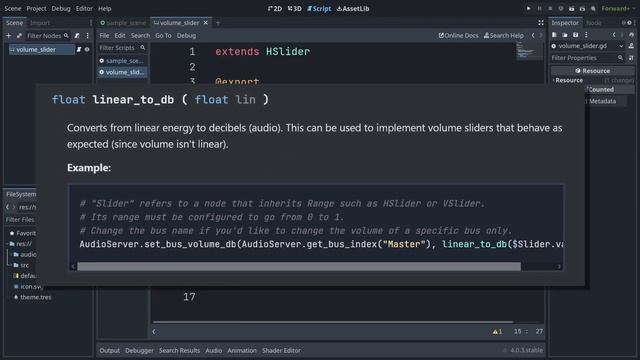Open the script editor Edit menu

point(120,36)
